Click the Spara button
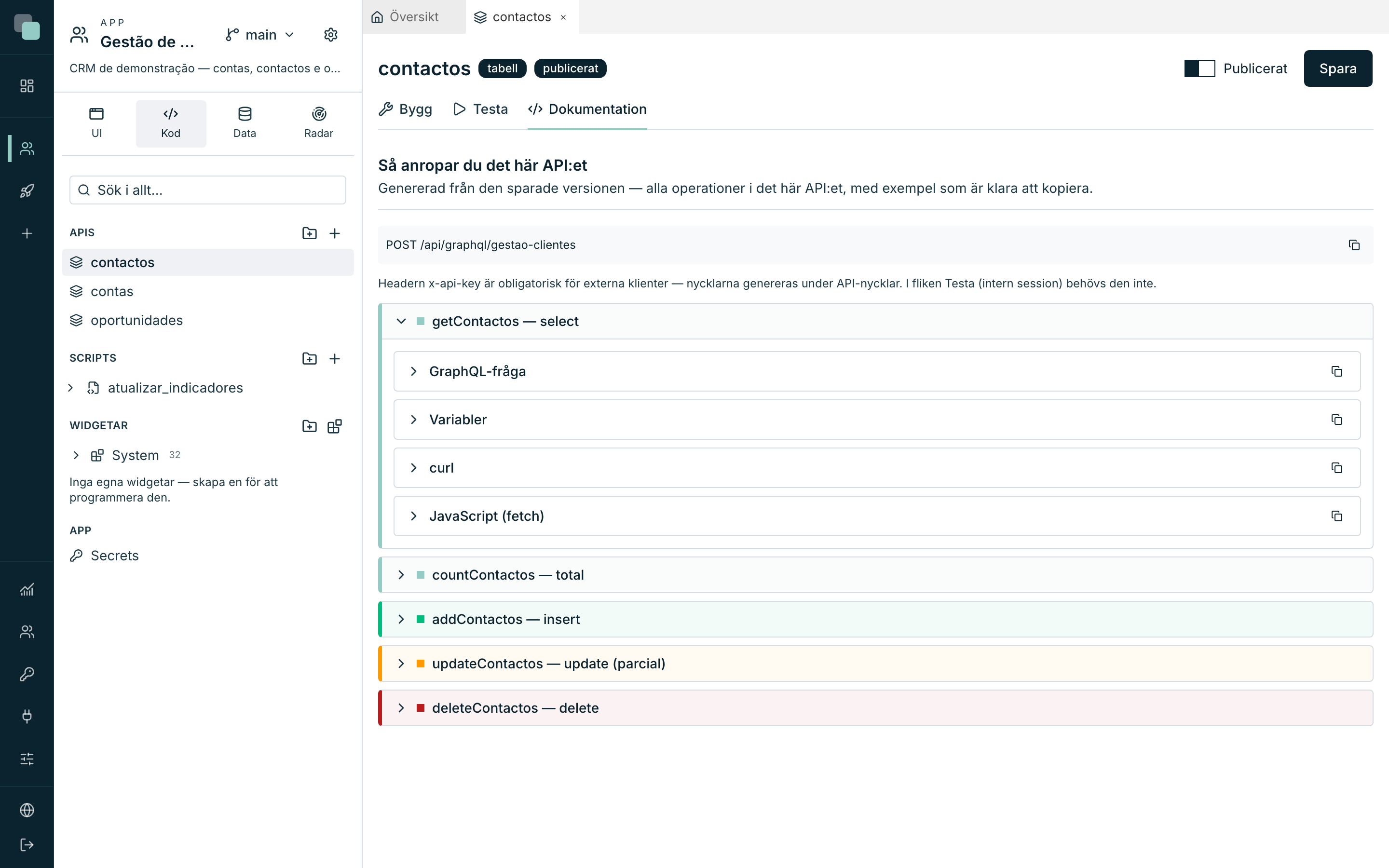1389x868 pixels. (x=1337, y=68)
